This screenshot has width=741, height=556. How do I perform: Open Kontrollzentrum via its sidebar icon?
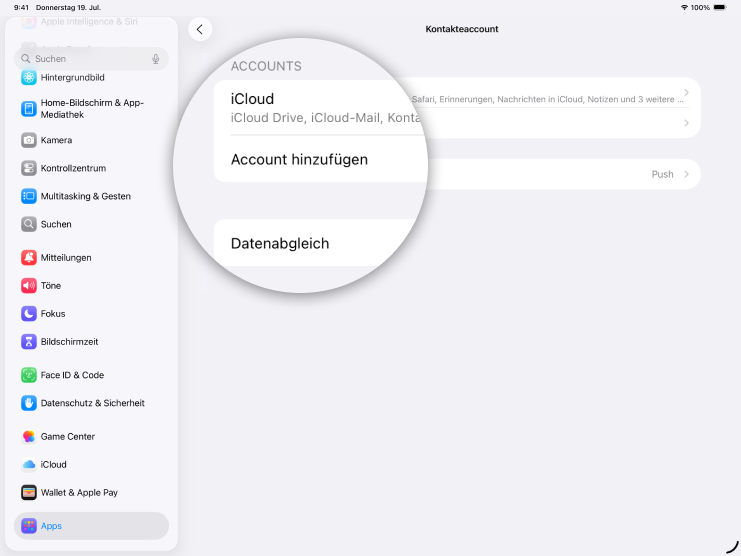tap(29, 168)
